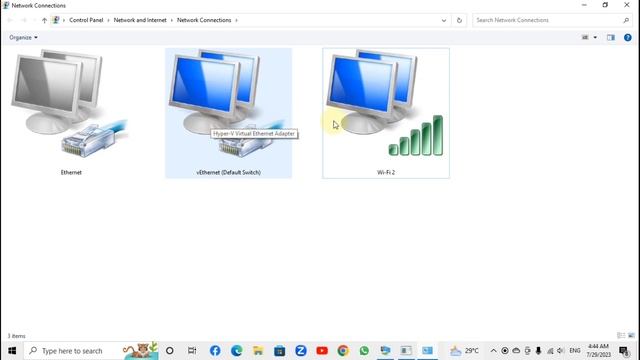Select the Wi-Fi 2 adapter icon

(386, 112)
